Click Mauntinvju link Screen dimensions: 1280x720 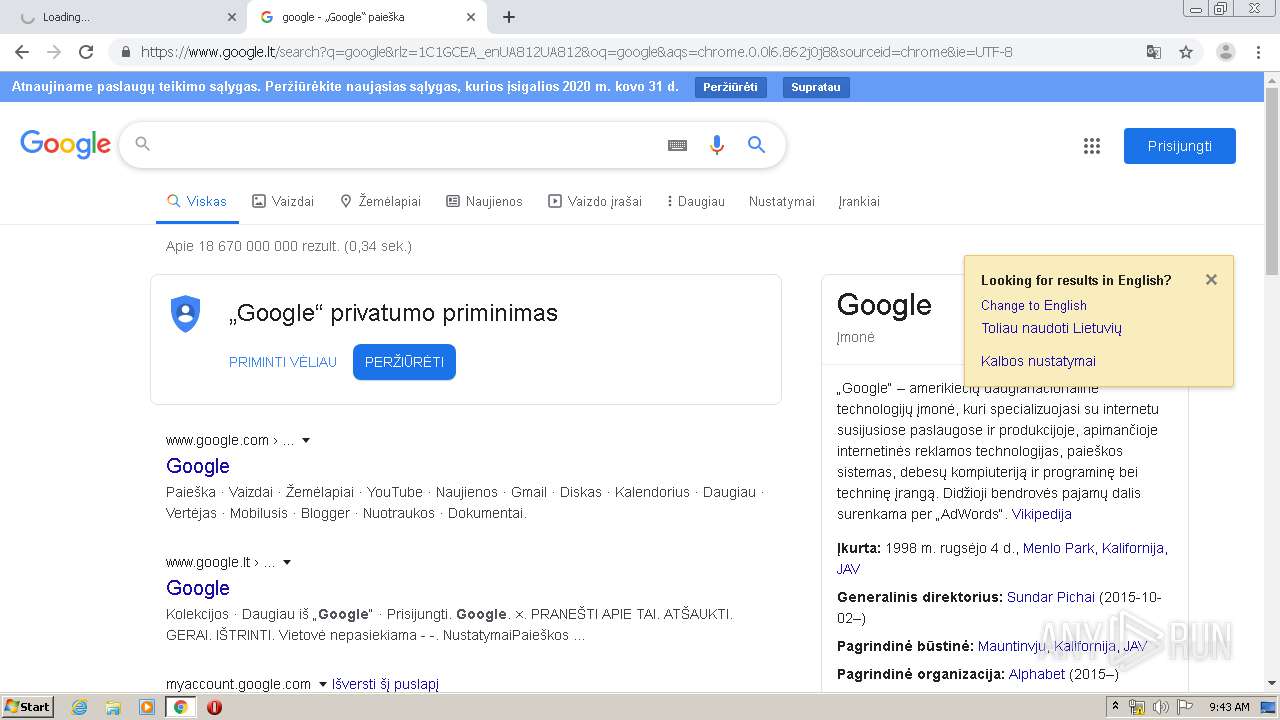(x=1012, y=646)
